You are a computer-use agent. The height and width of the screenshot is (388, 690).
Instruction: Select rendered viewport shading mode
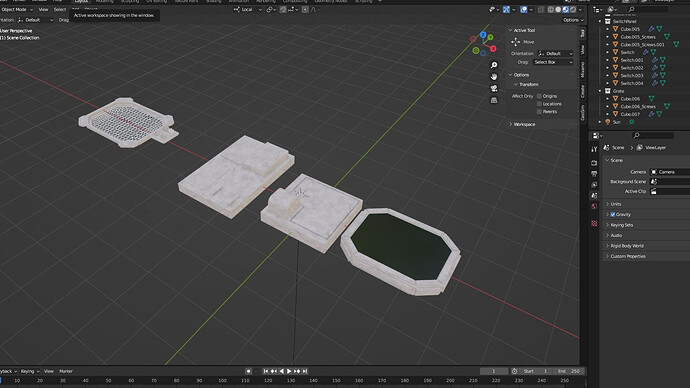coord(573,9)
